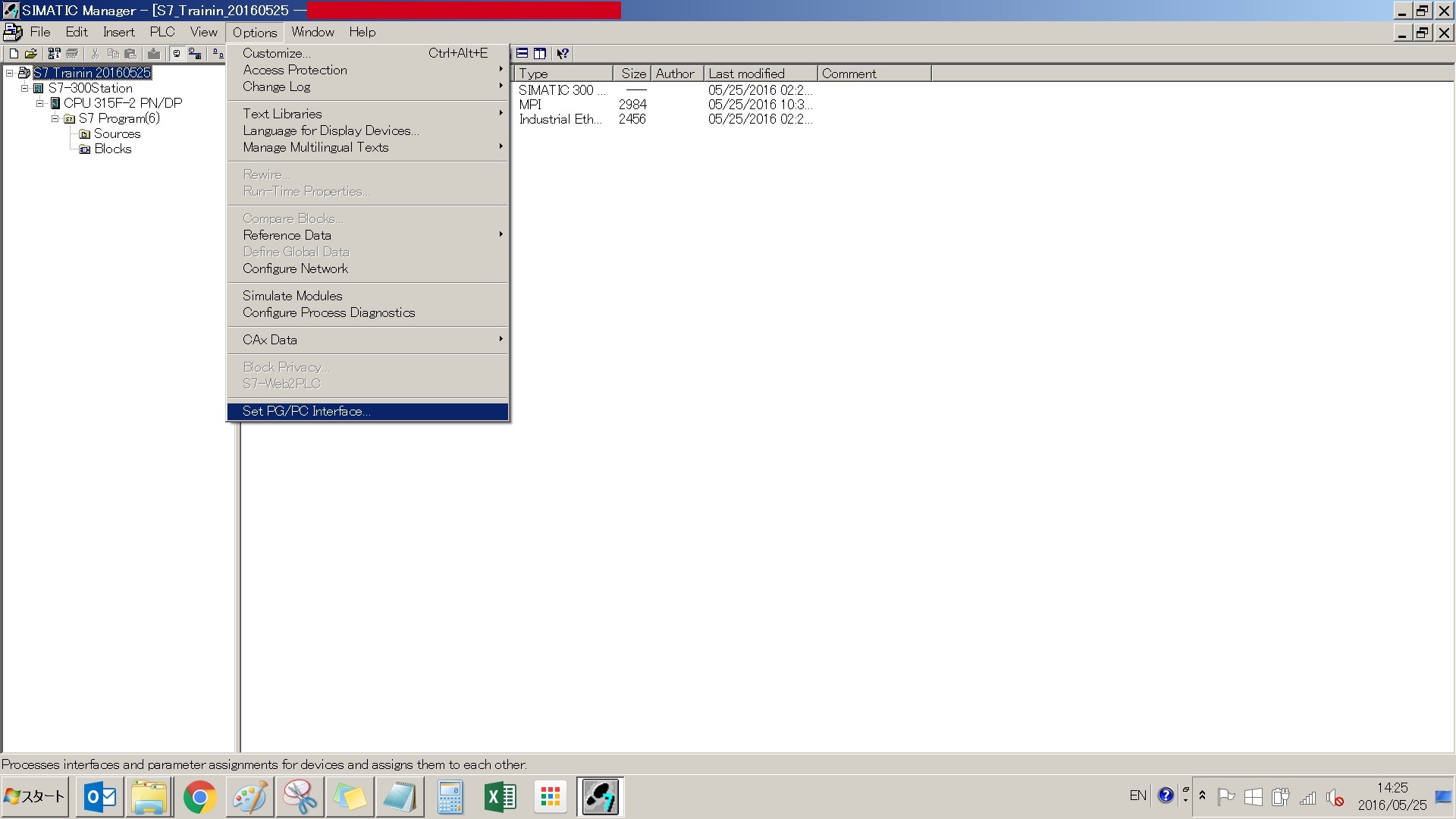Collapse the S7 Program(6) tree node

[x=55, y=118]
